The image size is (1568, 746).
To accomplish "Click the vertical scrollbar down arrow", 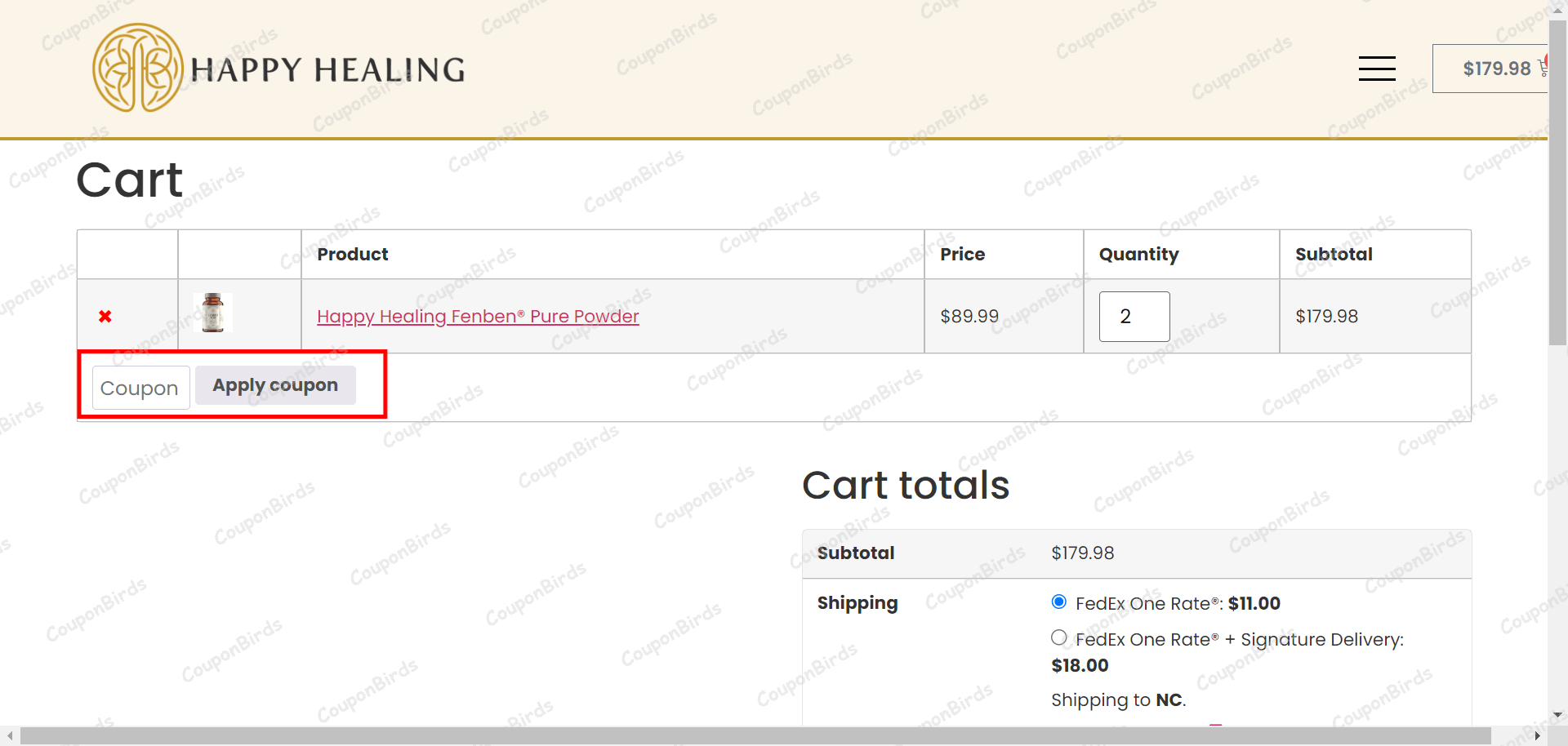I will coord(1557,715).
